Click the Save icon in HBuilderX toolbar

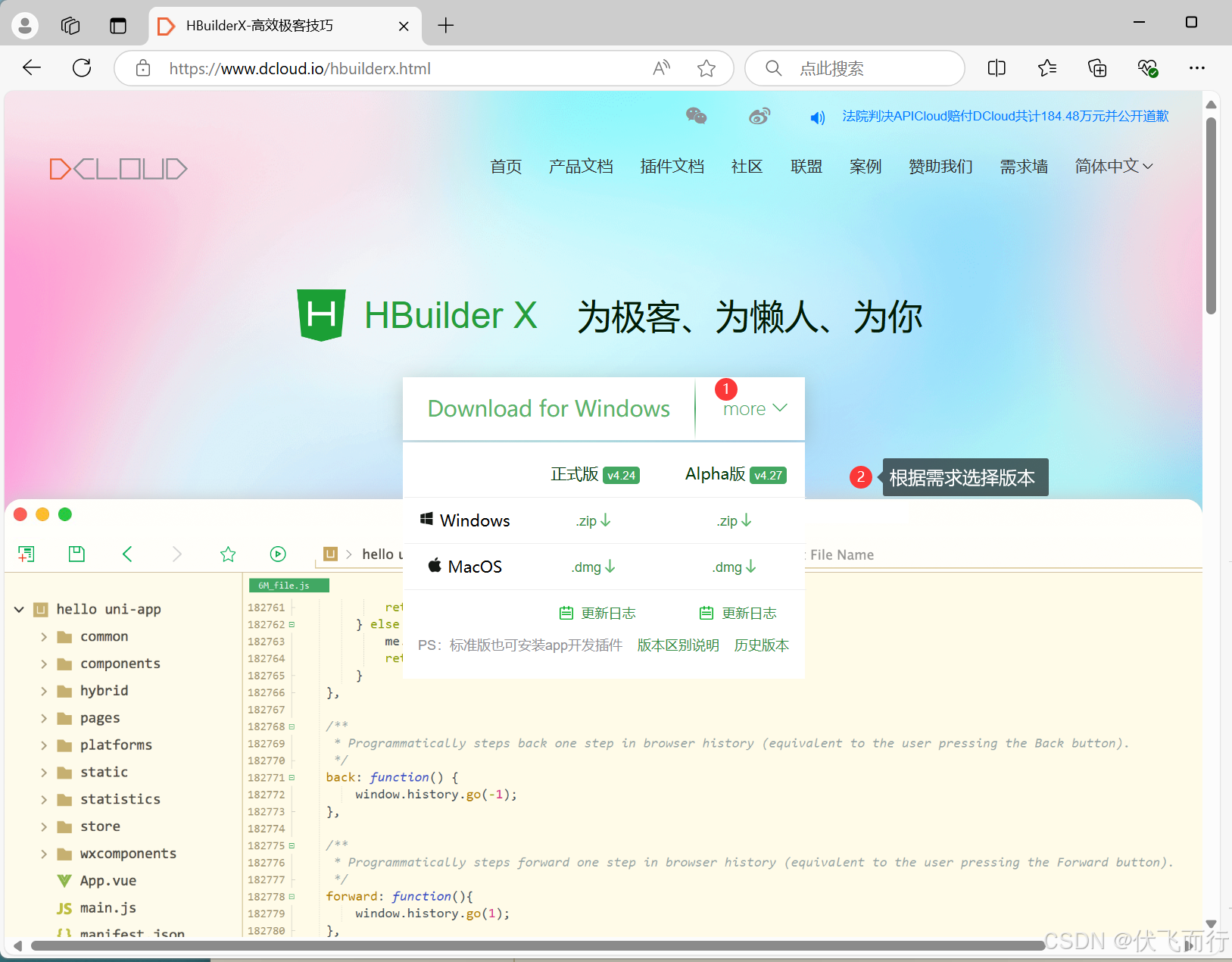[76, 554]
